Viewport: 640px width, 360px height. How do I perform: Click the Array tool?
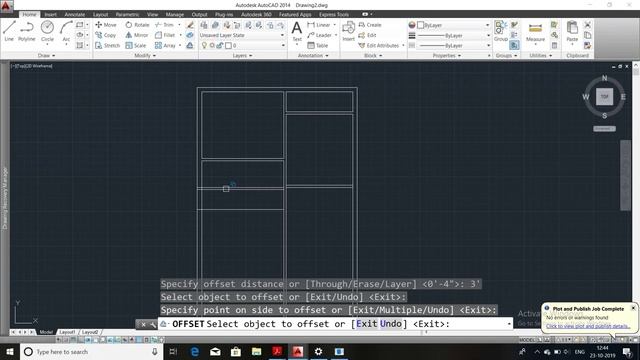pyautogui.click(x=165, y=45)
